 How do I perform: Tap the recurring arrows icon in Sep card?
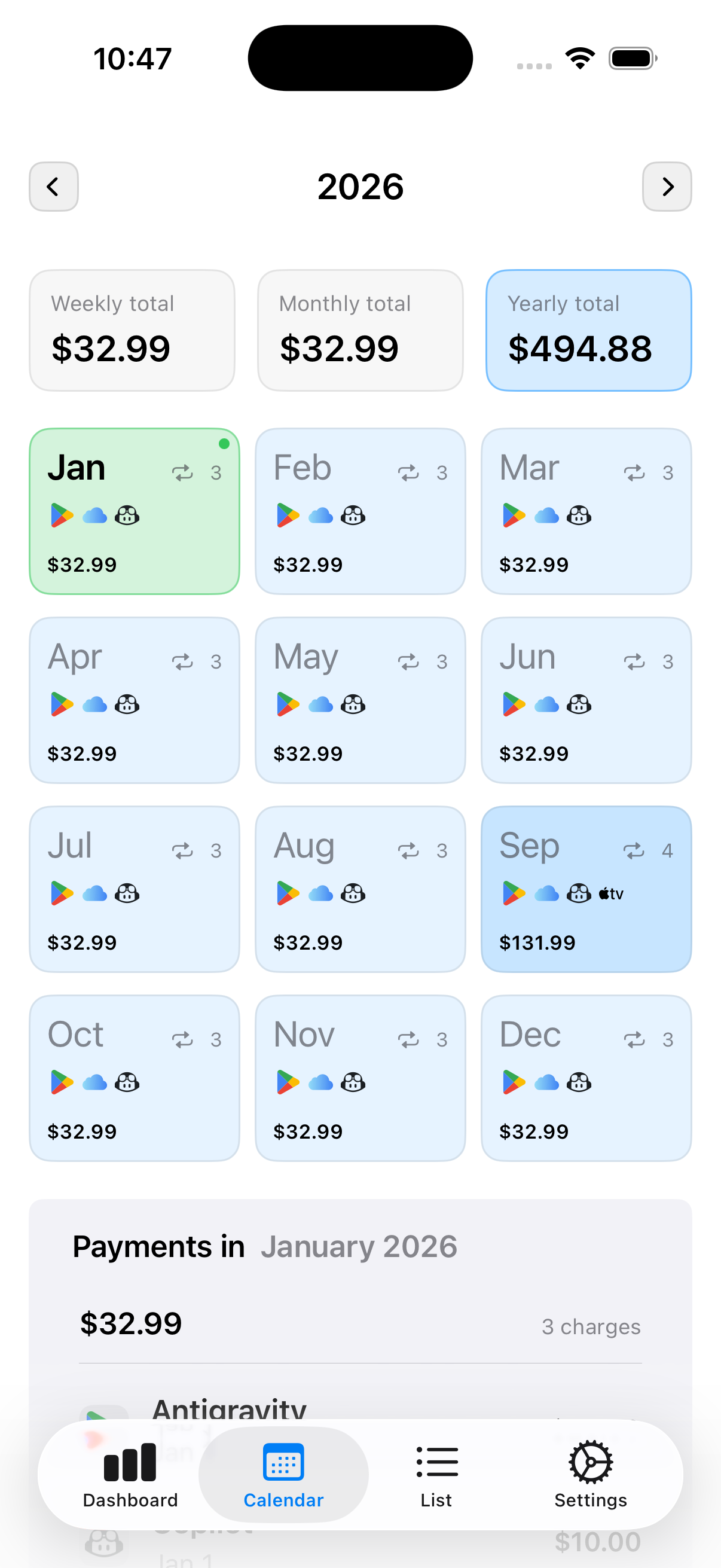pos(634,850)
